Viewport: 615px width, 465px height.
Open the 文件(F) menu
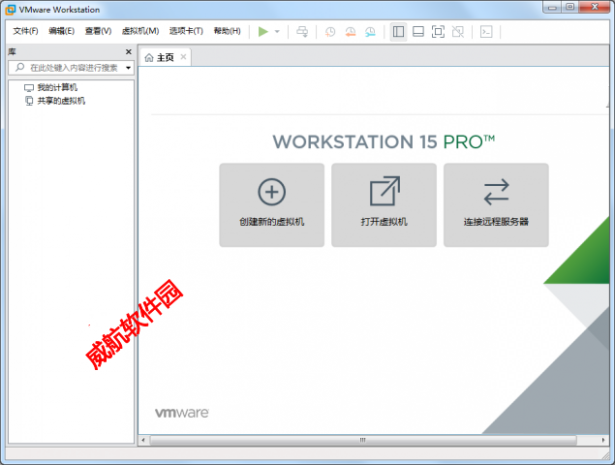point(25,31)
